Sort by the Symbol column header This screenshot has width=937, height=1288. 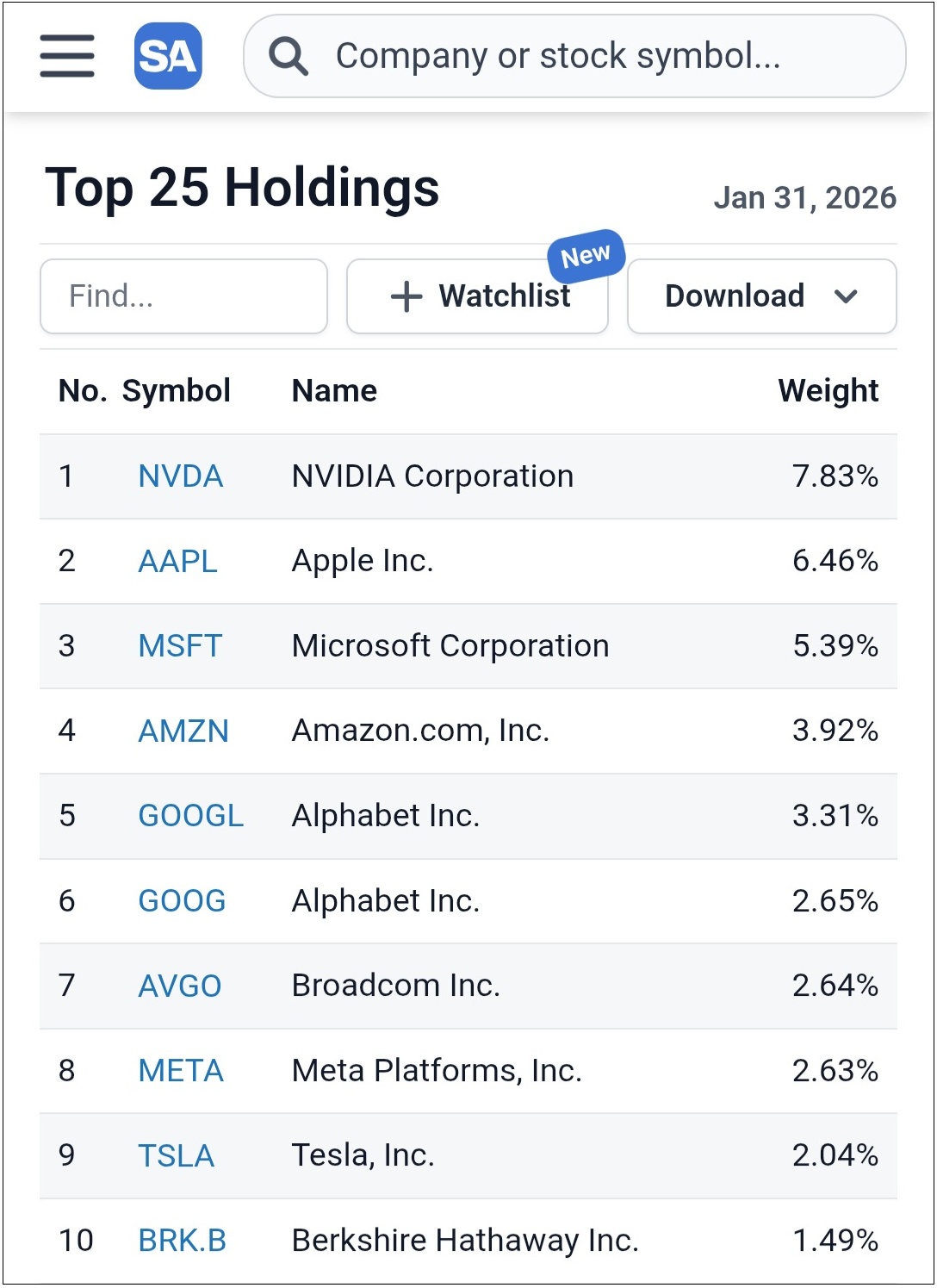(177, 391)
